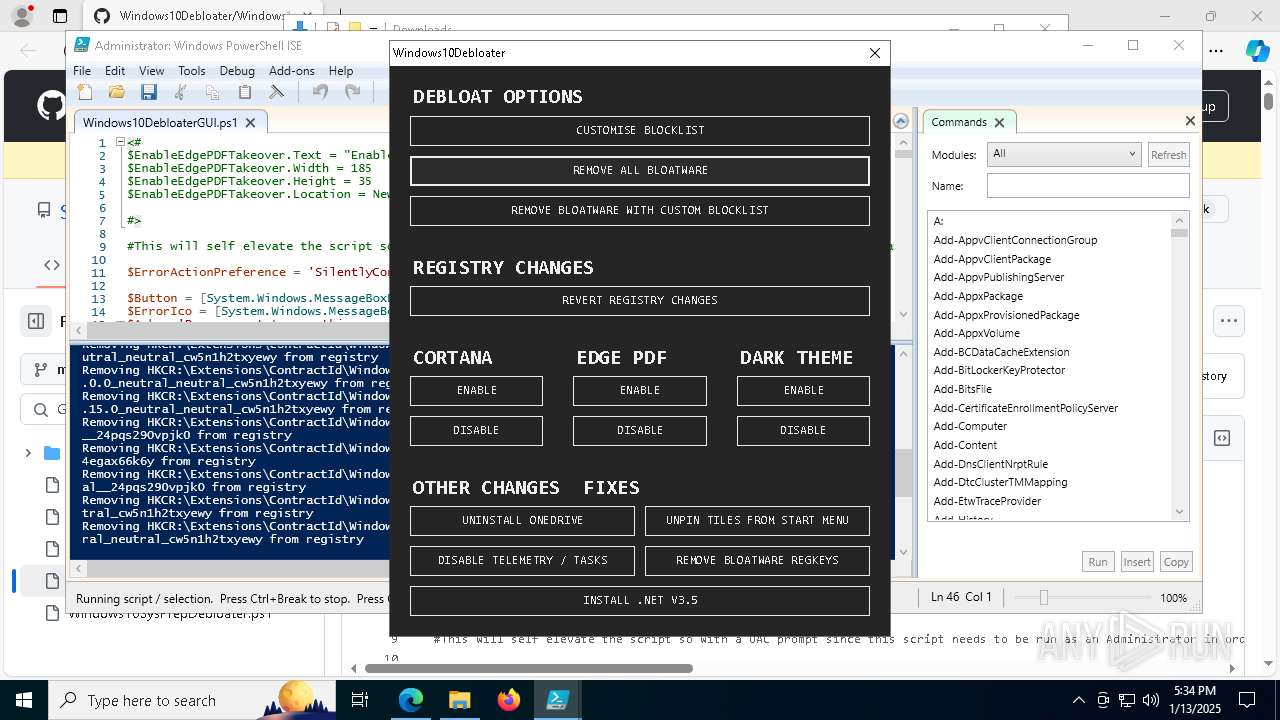Image resolution: width=1280 pixels, height=720 pixels.
Task: Click New script icon in PowerShell ISE toolbar
Action: click(85, 92)
